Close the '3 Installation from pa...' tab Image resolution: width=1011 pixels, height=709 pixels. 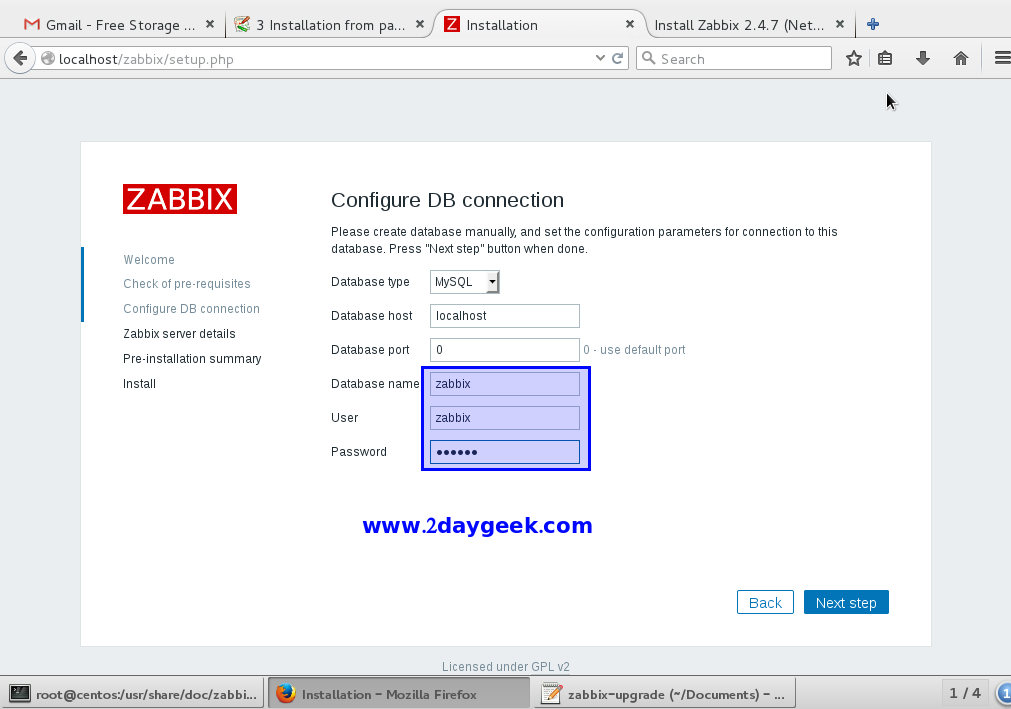[420, 24]
